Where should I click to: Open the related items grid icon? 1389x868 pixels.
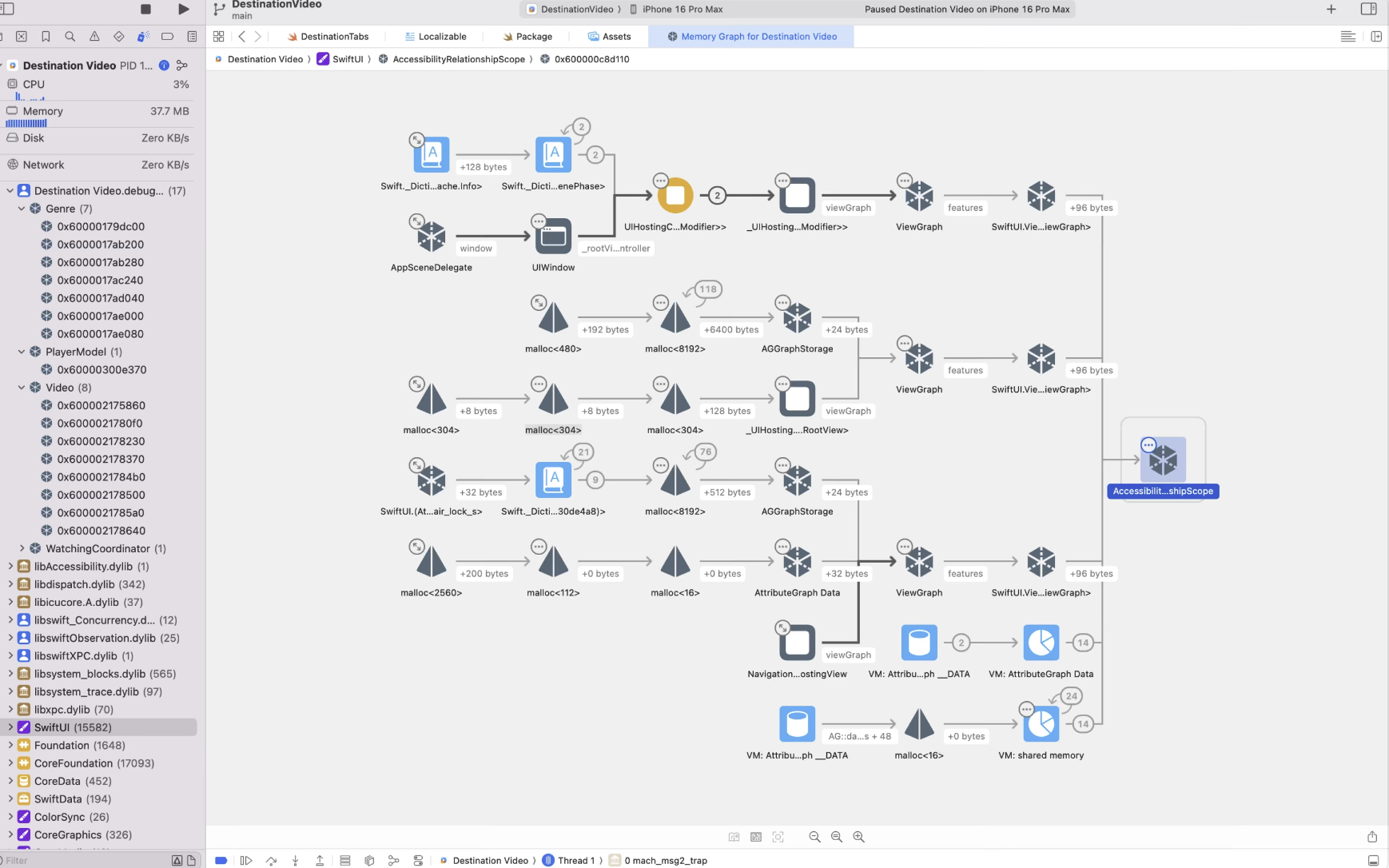click(x=218, y=37)
